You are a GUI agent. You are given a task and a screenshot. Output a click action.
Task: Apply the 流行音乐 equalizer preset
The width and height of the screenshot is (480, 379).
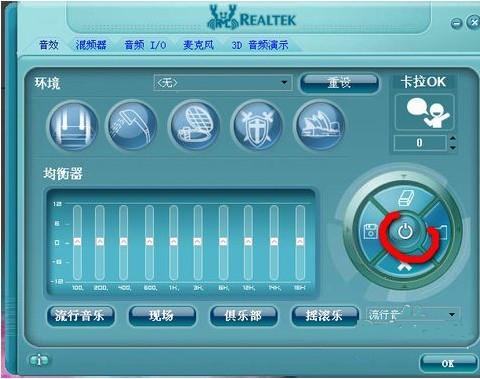[80, 315]
